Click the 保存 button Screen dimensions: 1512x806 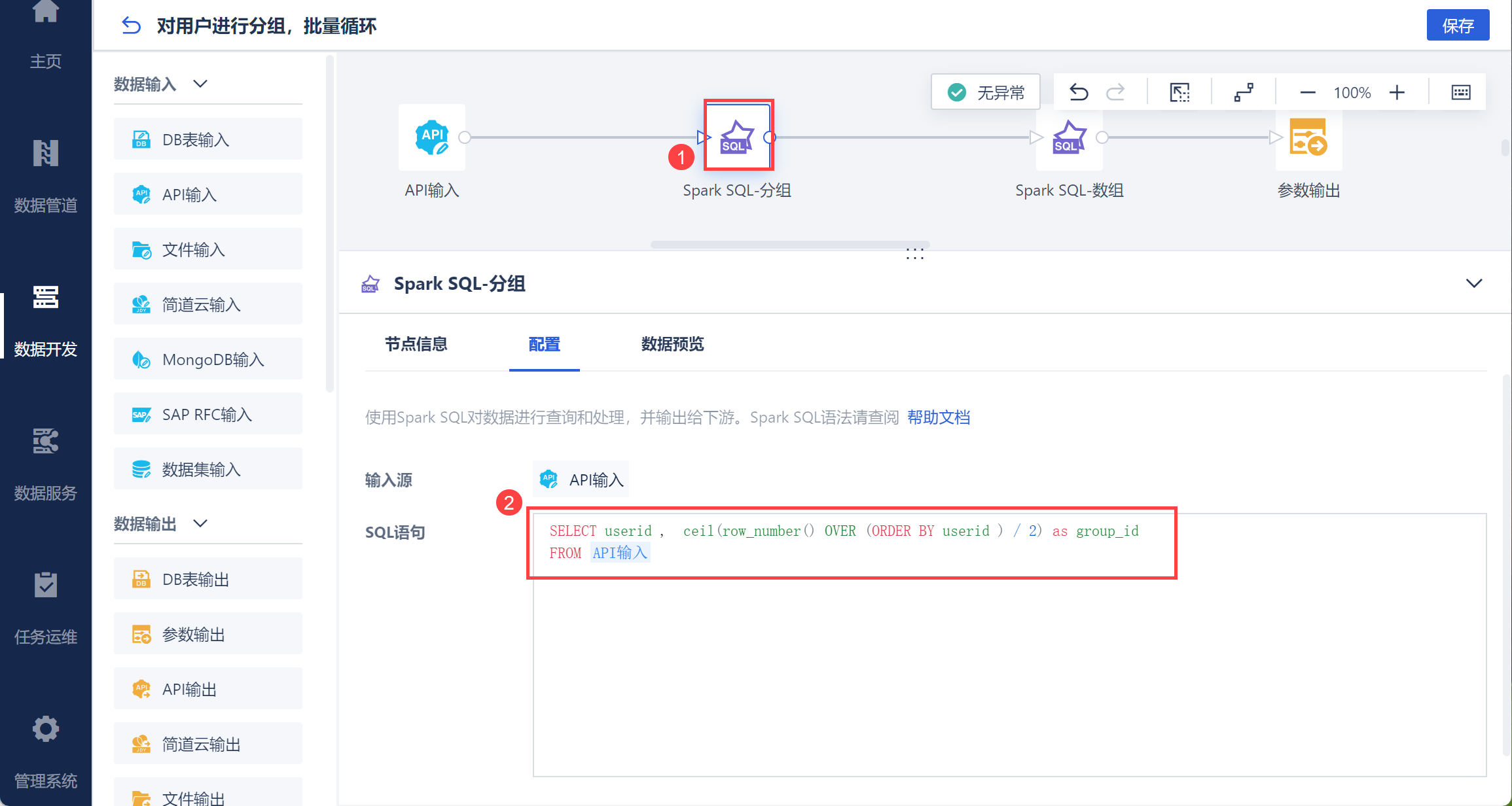[1457, 26]
